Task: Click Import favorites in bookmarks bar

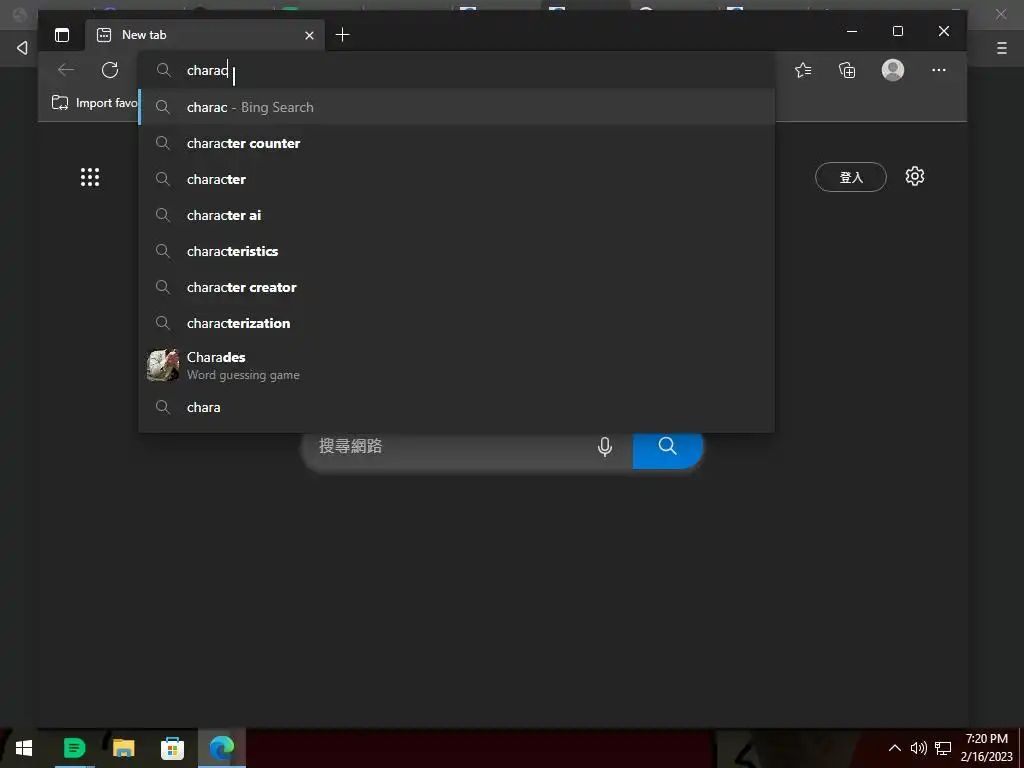Action: 95,103
